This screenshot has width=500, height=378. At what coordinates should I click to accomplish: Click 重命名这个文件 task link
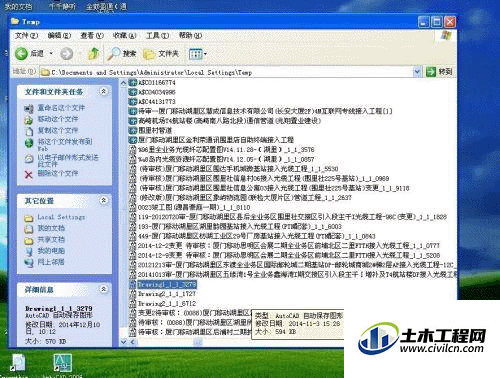61,108
